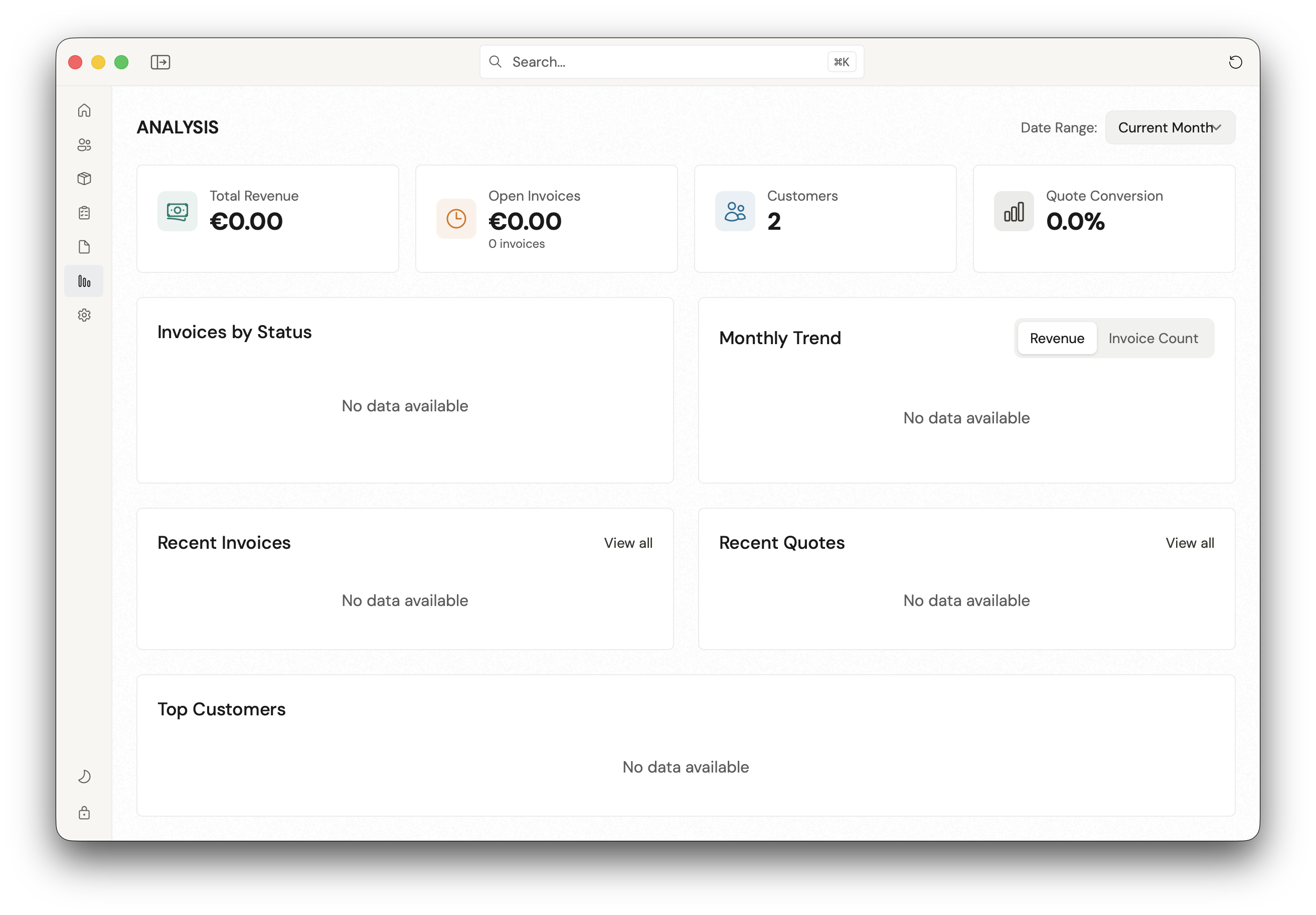Open the Customers section in the sidebar

(x=84, y=145)
